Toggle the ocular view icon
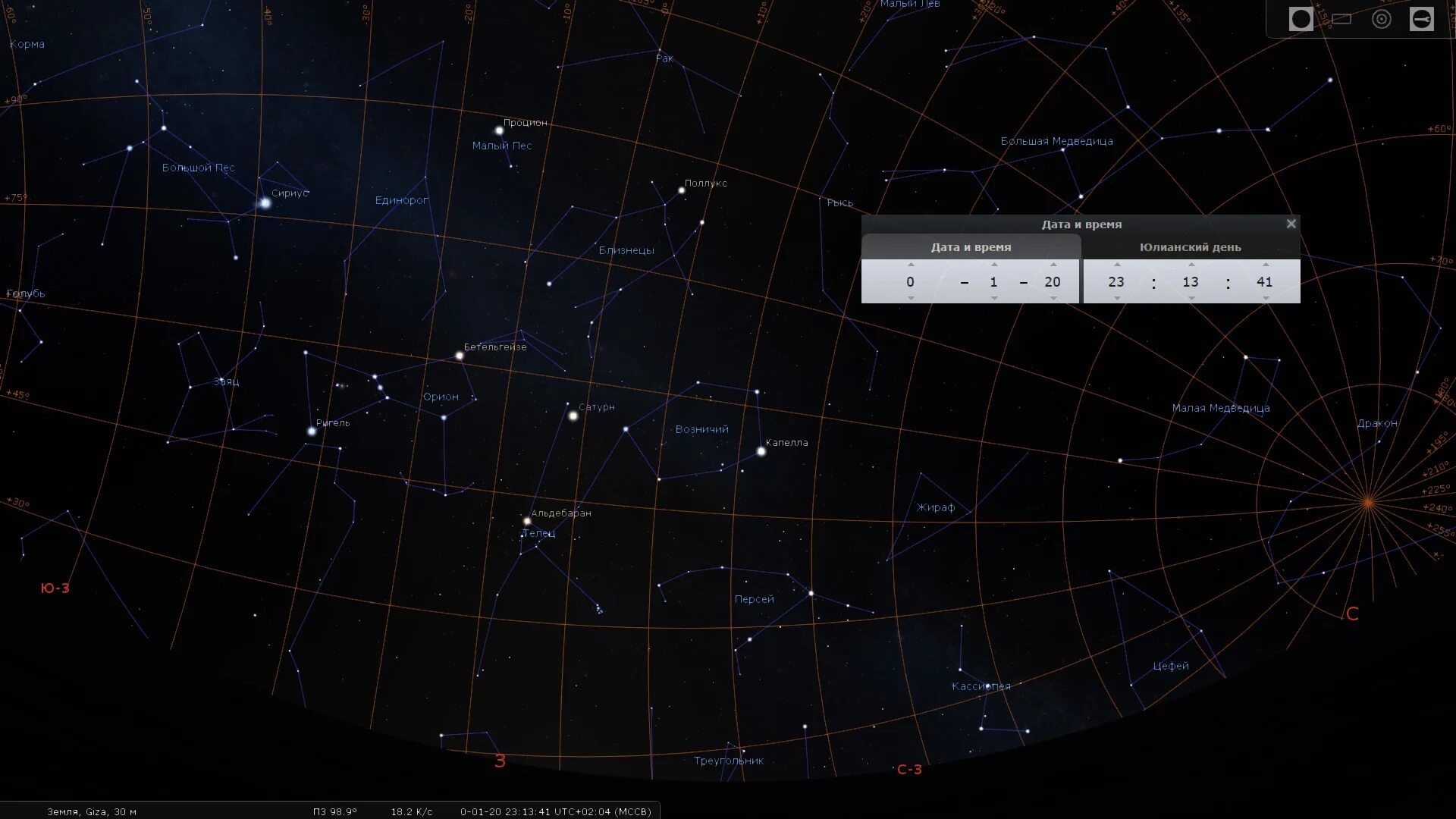This screenshot has height=819, width=1456. coord(1301,19)
